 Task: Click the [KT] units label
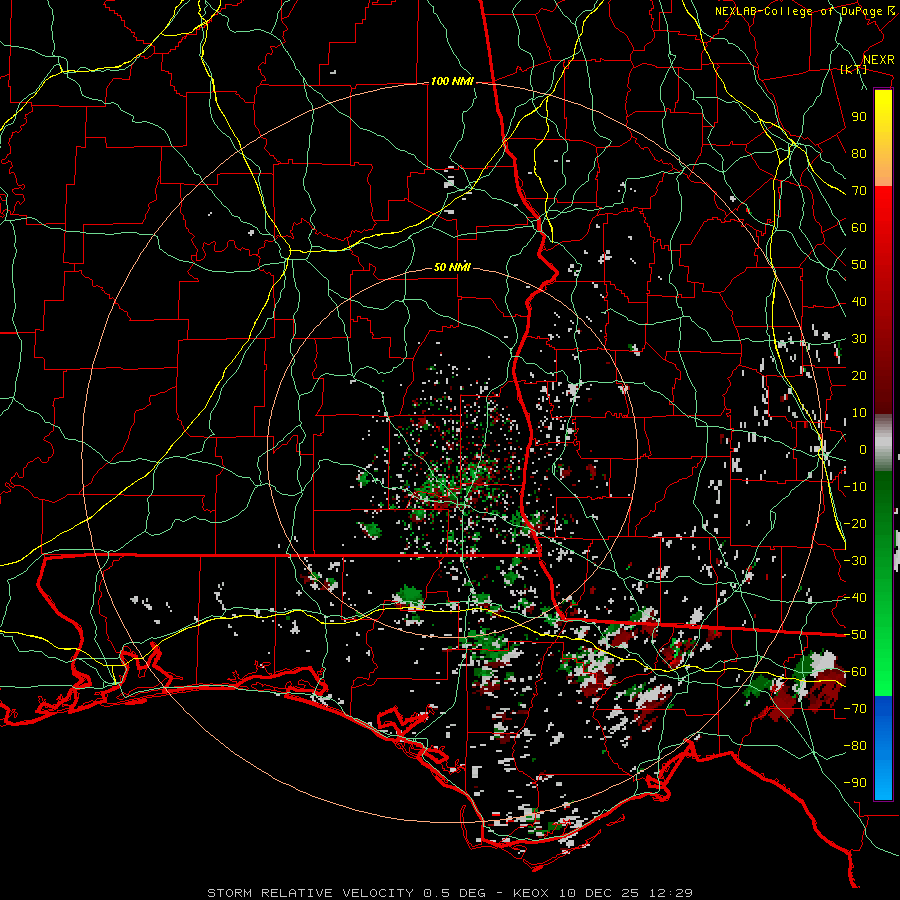pos(853,69)
